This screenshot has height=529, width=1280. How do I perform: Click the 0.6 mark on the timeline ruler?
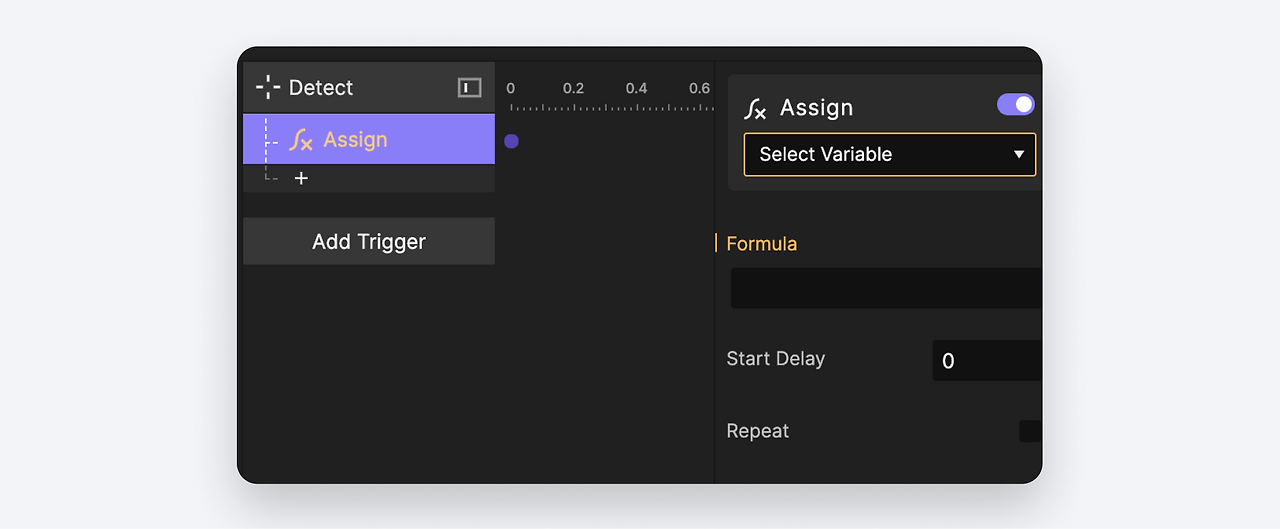[700, 88]
